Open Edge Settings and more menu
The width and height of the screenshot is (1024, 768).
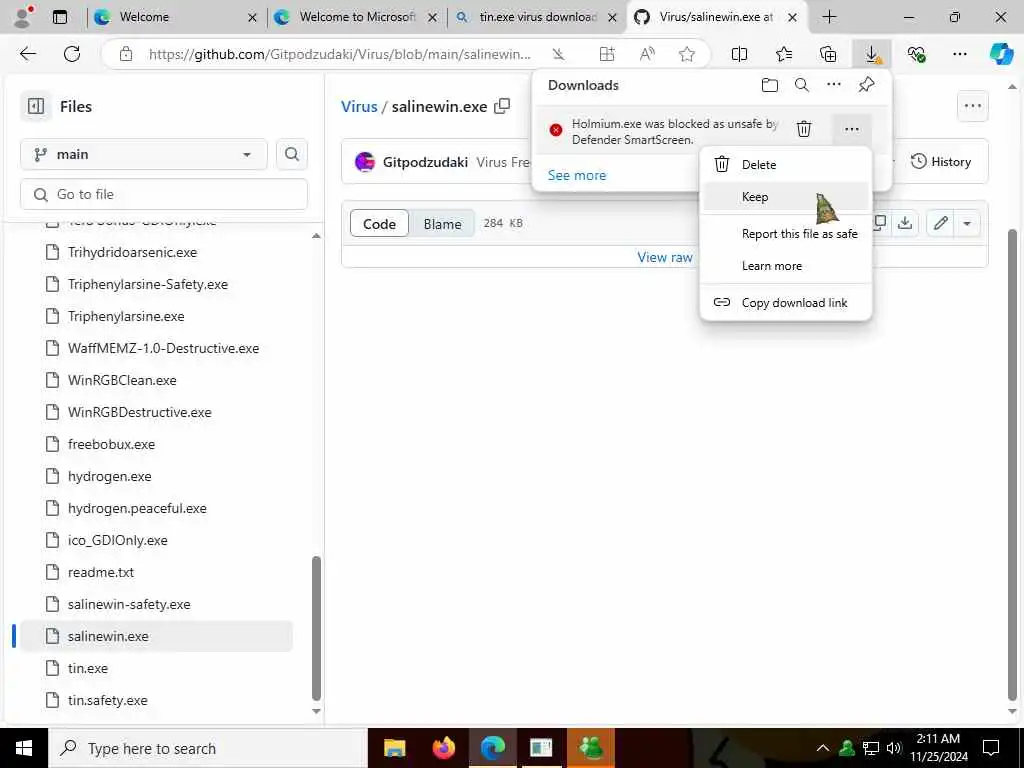[959, 54]
